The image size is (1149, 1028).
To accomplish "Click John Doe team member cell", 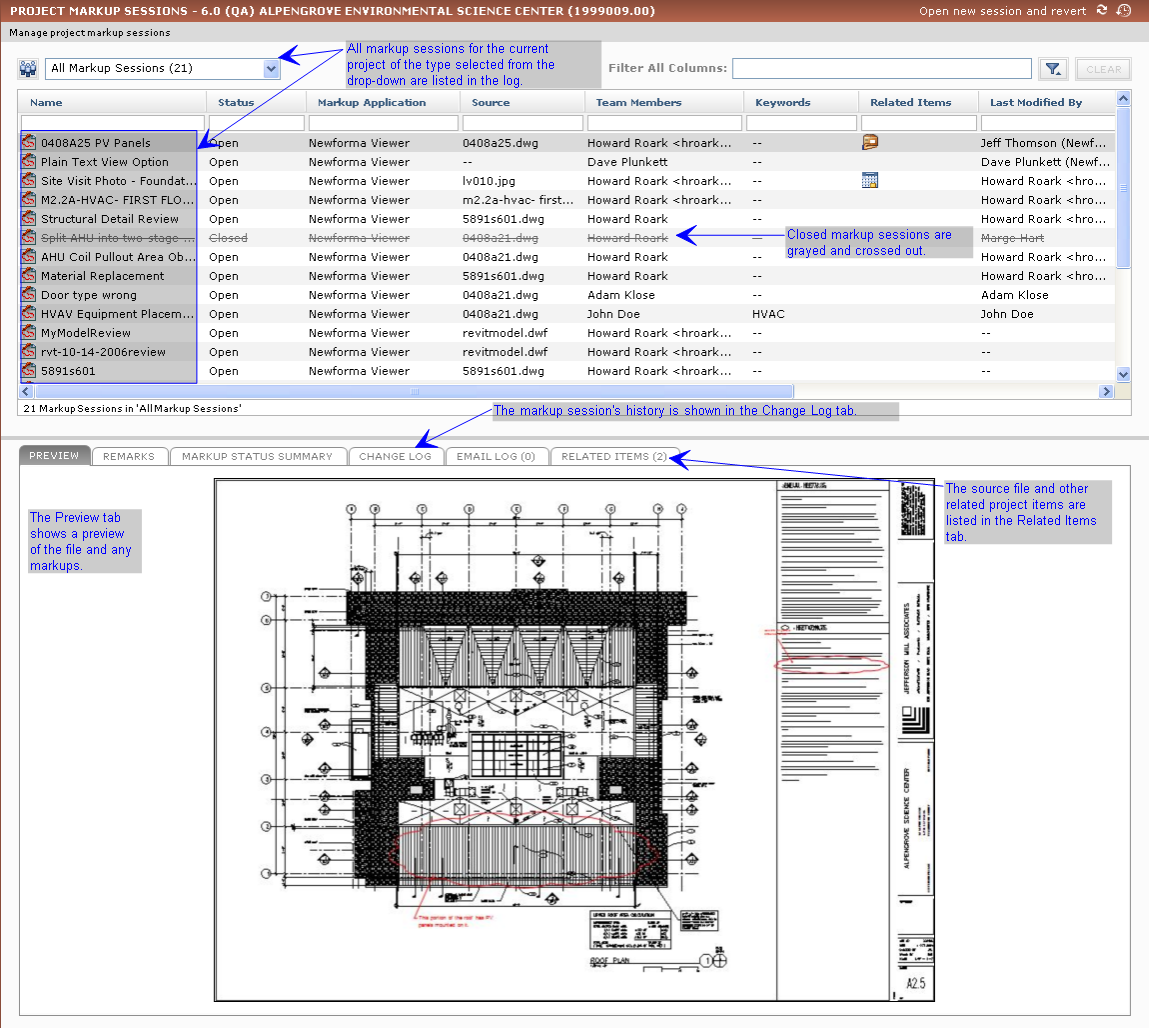I will (613, 314).
